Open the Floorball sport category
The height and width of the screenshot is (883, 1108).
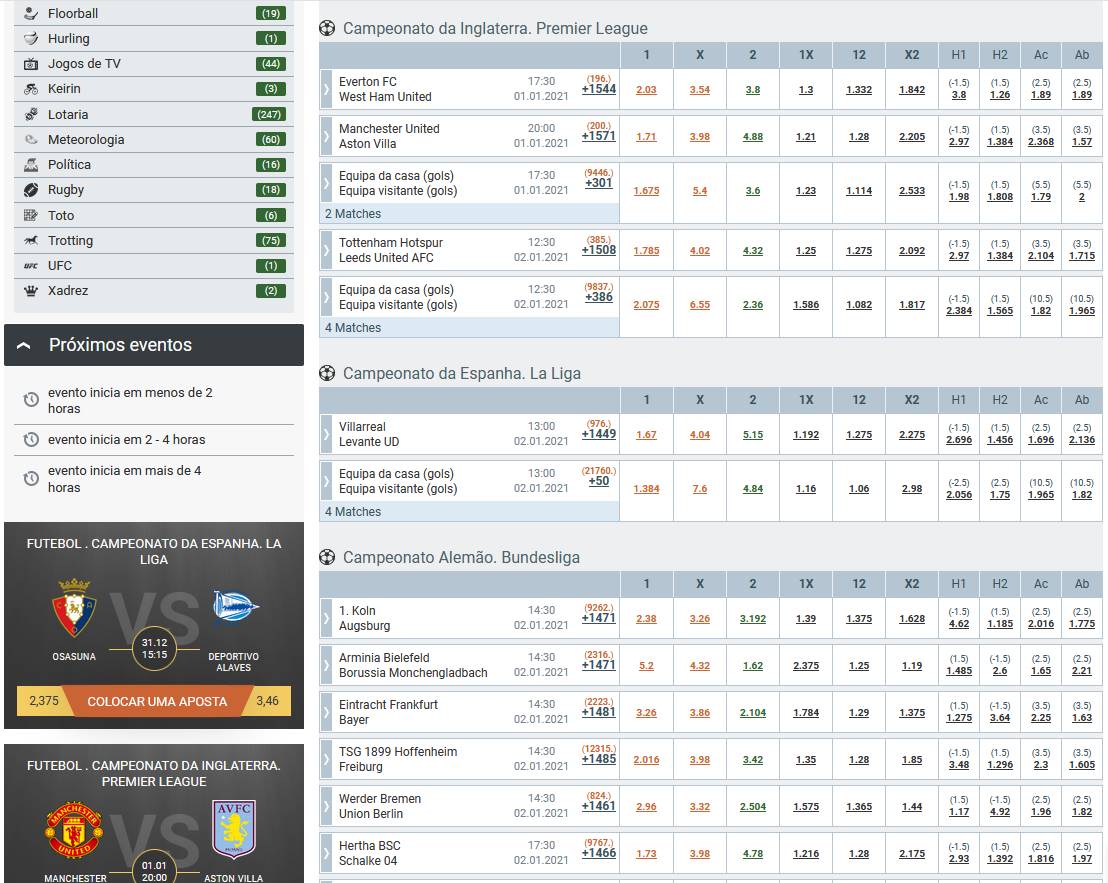tap(154, 13)
